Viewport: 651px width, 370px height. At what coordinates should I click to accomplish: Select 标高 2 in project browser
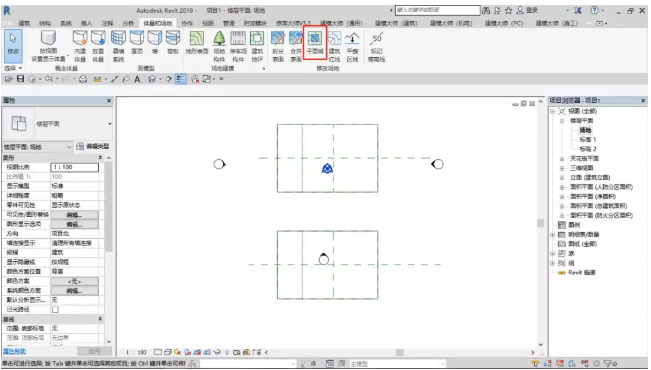click(x=588, y=149)
